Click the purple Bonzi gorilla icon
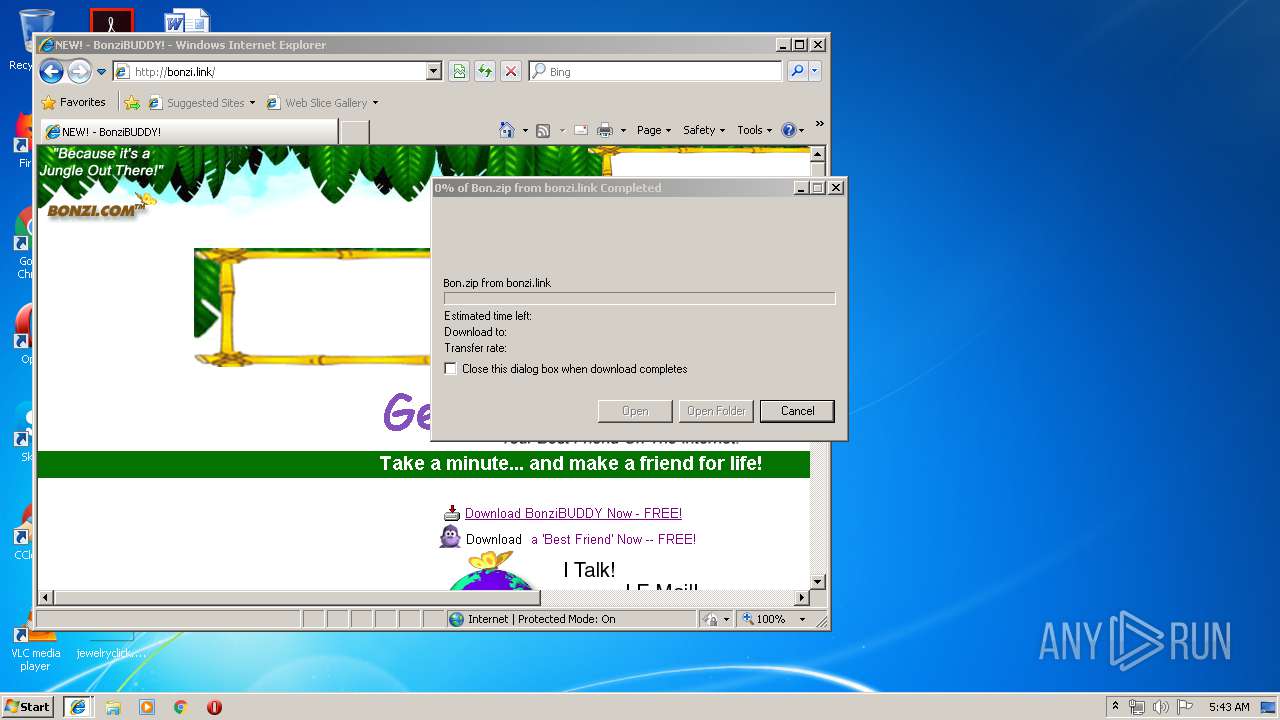Viewport: 1280px width, 720px height. pyautogui.click(x=451, y=537)
